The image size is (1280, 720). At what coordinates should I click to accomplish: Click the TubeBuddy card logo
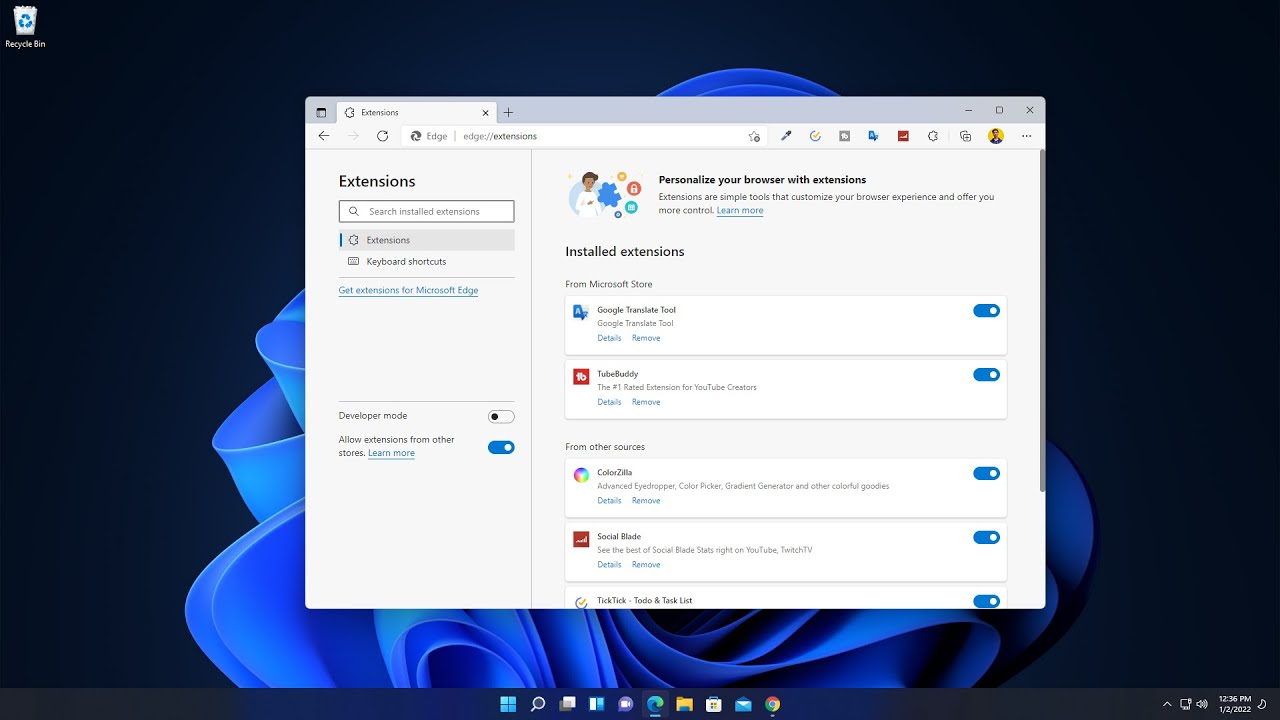[581, 376]
